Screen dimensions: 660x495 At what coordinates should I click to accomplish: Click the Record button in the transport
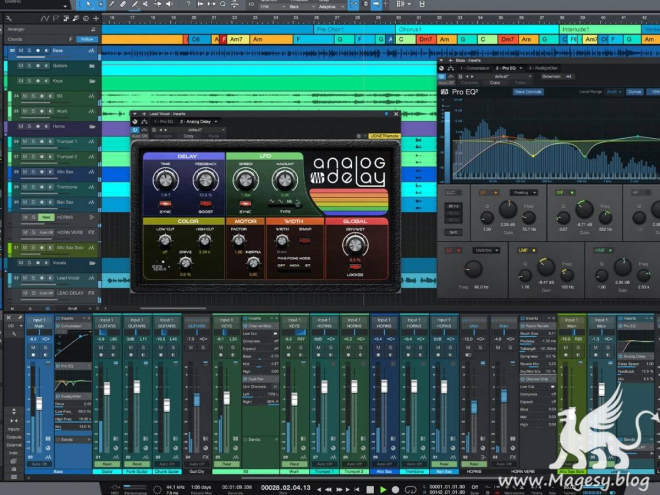coord(395,490)
